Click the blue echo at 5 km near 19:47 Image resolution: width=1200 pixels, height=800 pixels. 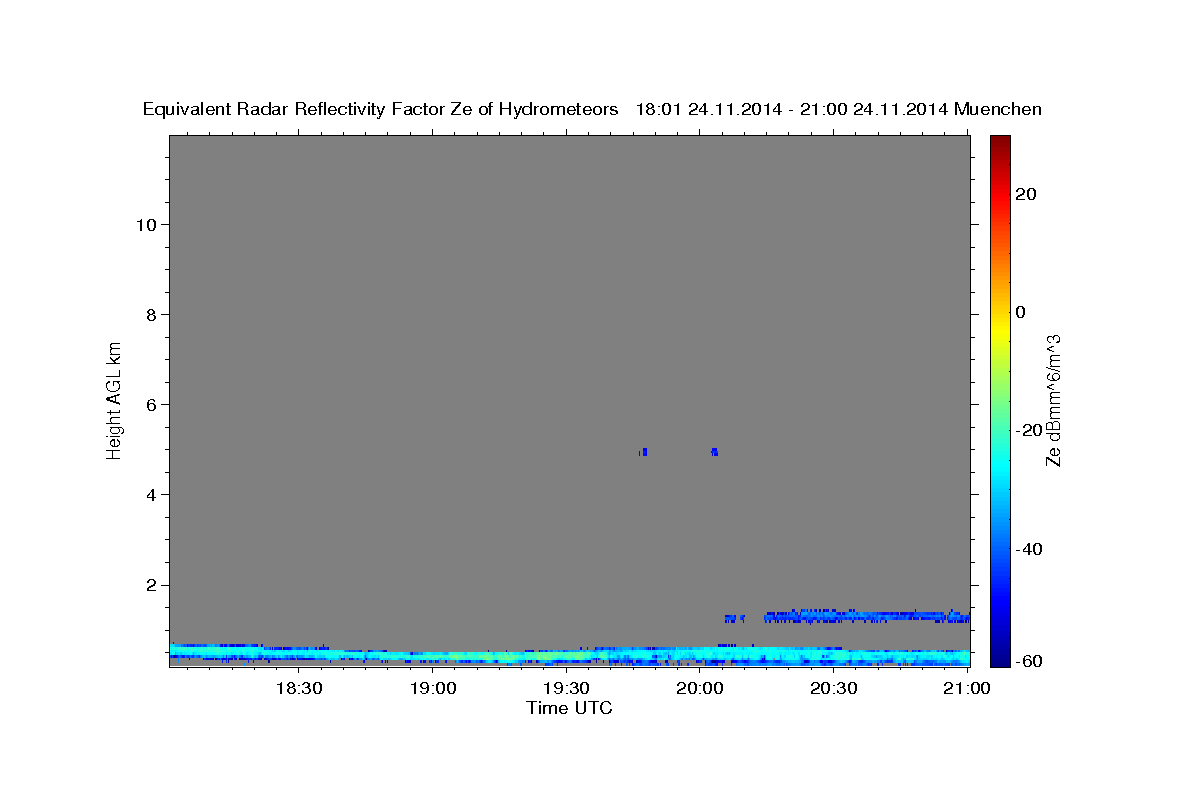coord(644,452)
